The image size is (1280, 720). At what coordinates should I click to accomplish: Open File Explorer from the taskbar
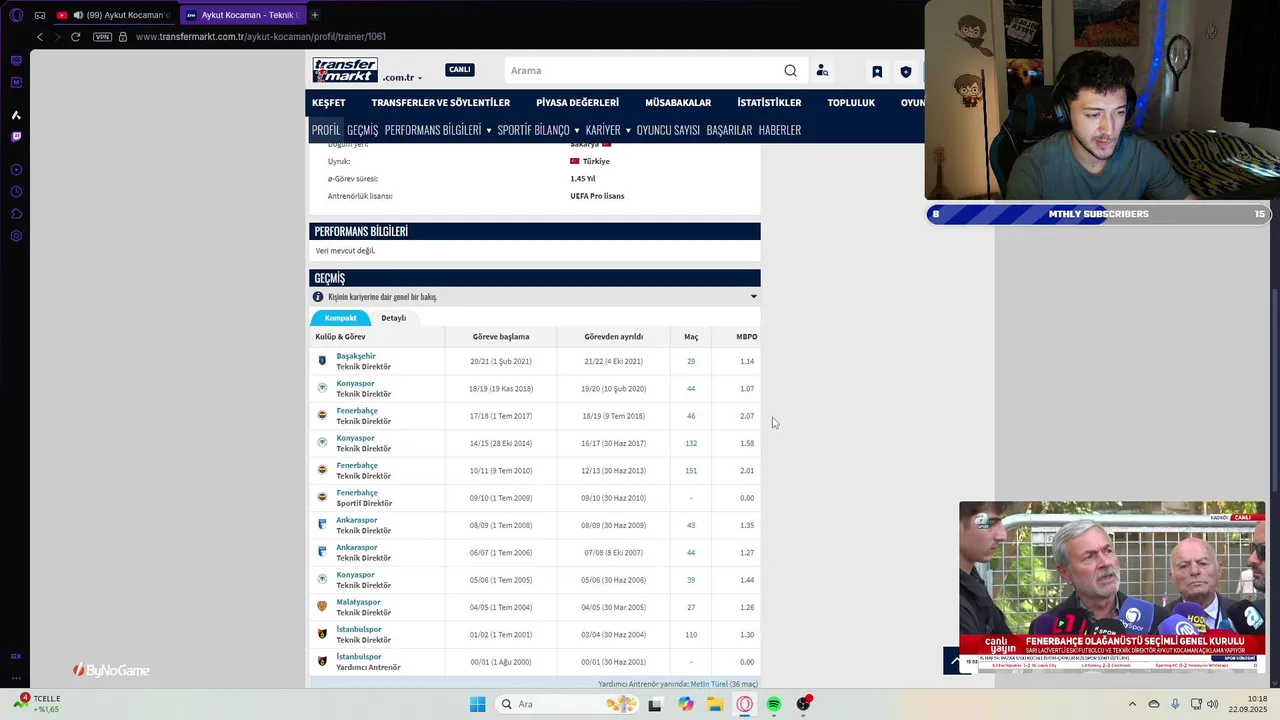click(x=715, y=704)
